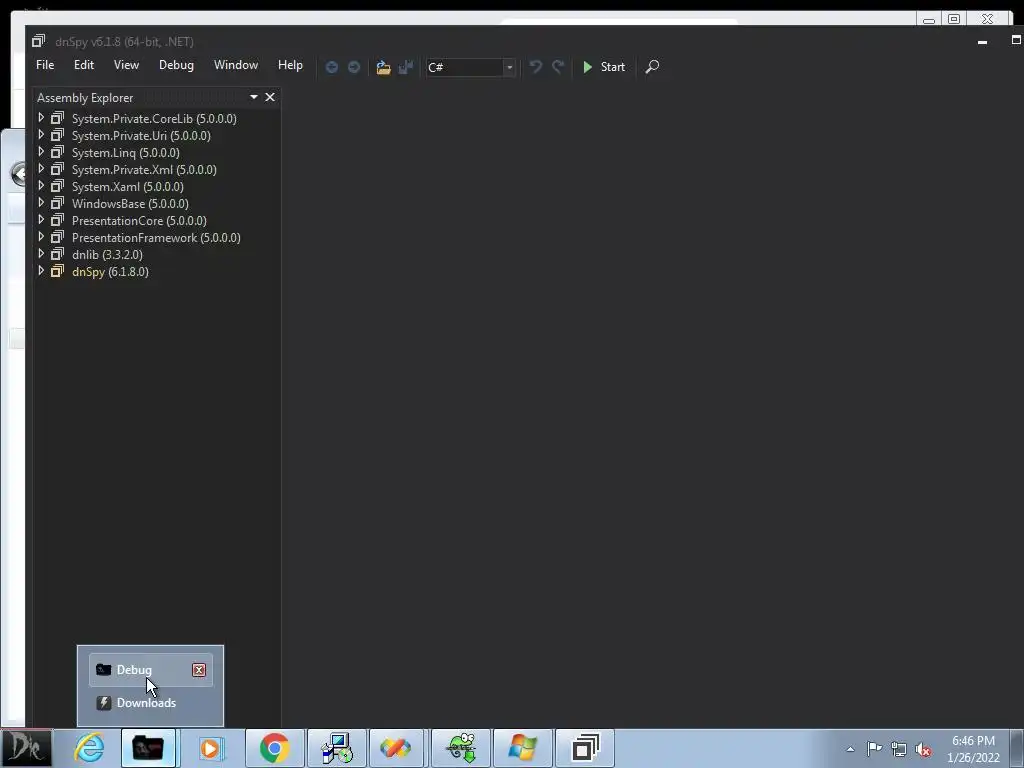1024x768 pixels.
Task: Open the Assembly Explorer panel options arrow
Action: (x=253, y=97)
